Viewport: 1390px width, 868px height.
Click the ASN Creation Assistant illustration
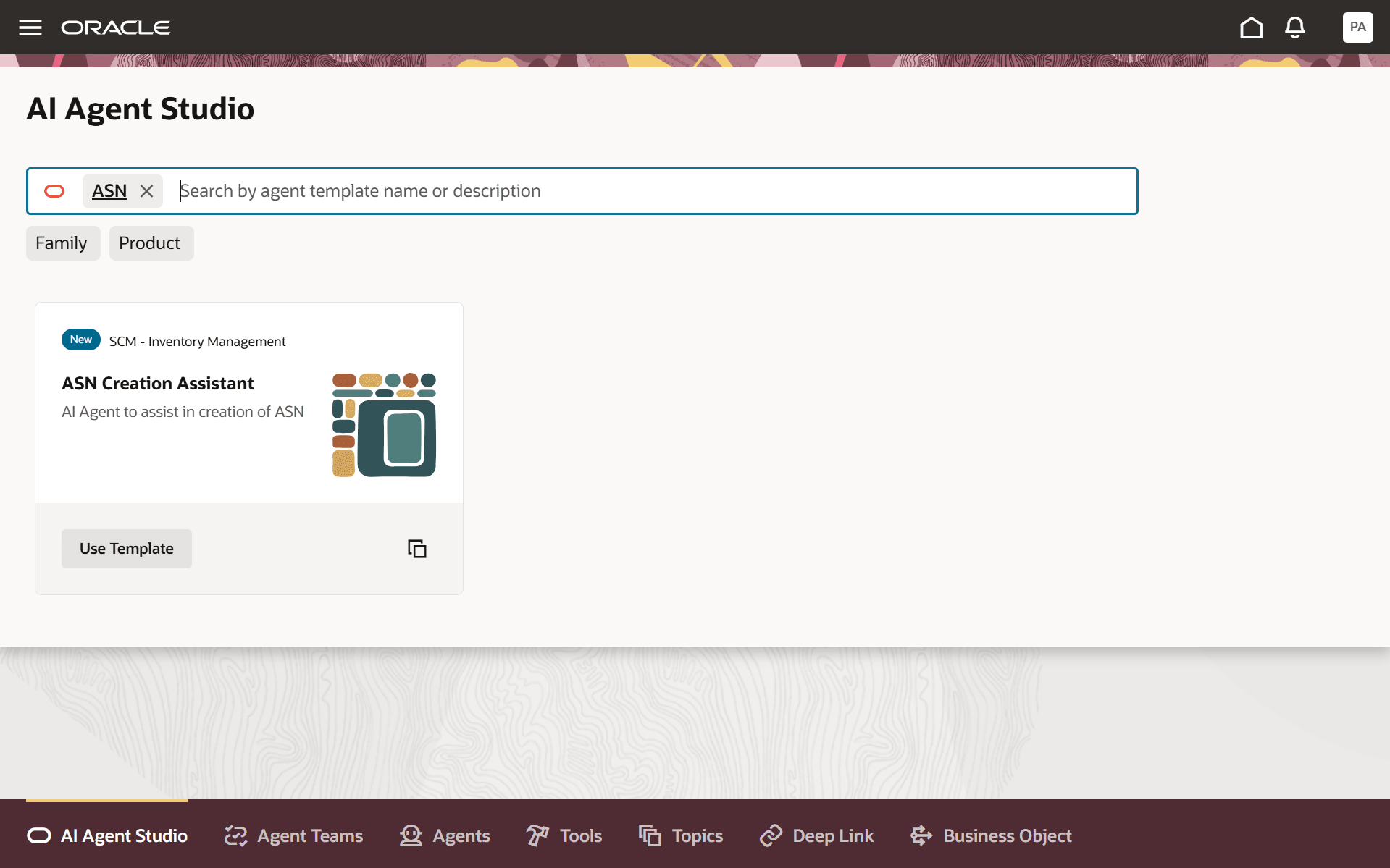[384, 425]
